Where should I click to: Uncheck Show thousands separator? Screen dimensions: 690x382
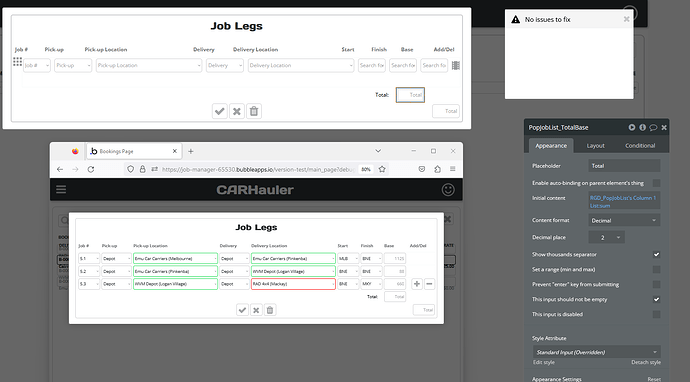[656, 254]
